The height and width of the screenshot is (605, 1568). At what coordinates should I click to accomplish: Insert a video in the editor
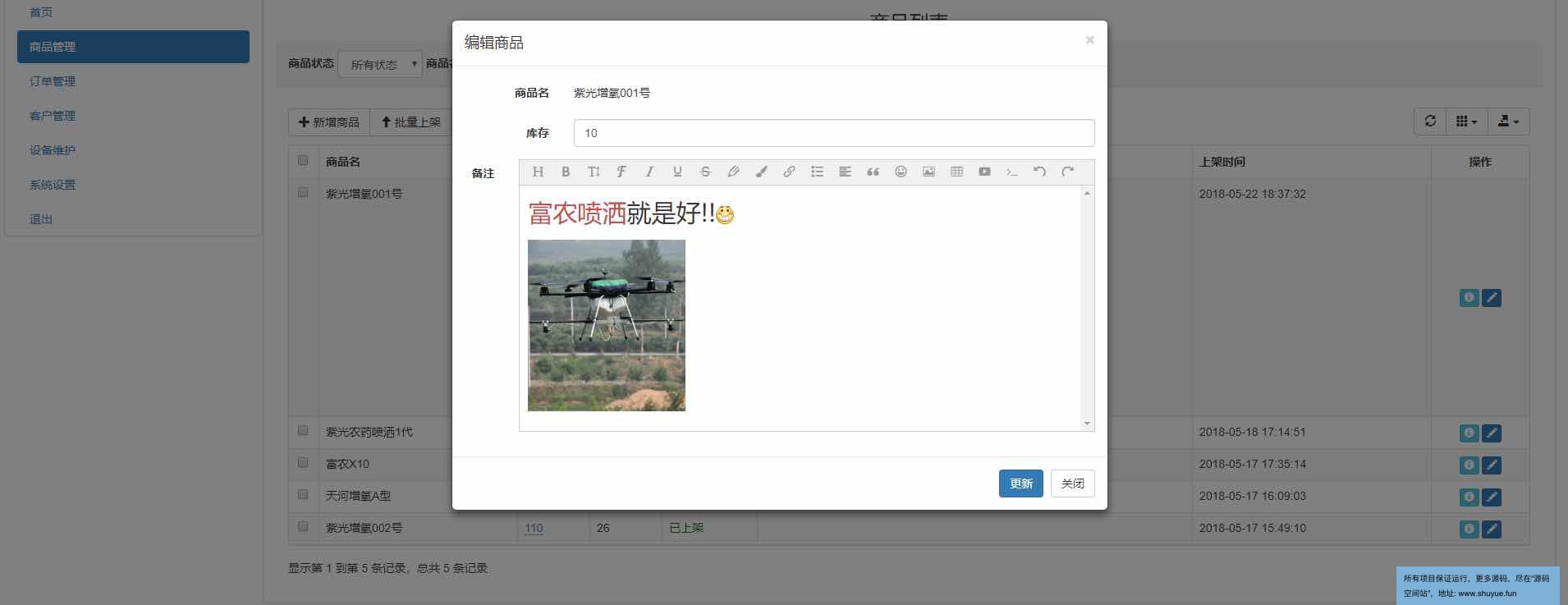(984, 172)
